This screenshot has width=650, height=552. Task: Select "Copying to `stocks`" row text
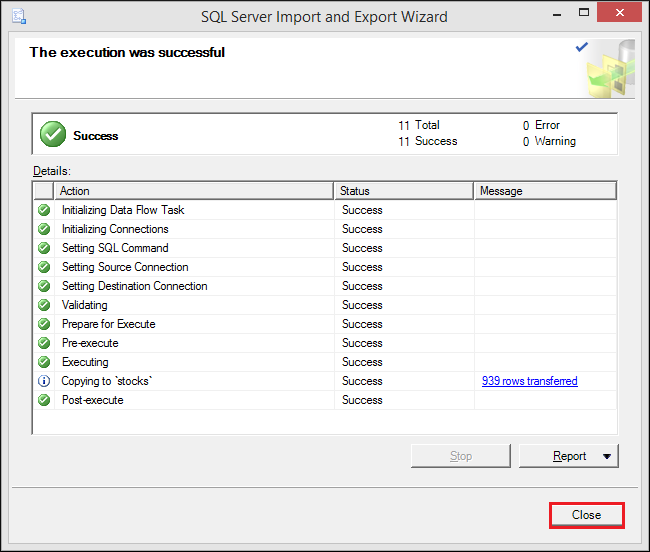click(x=107, y=381)
